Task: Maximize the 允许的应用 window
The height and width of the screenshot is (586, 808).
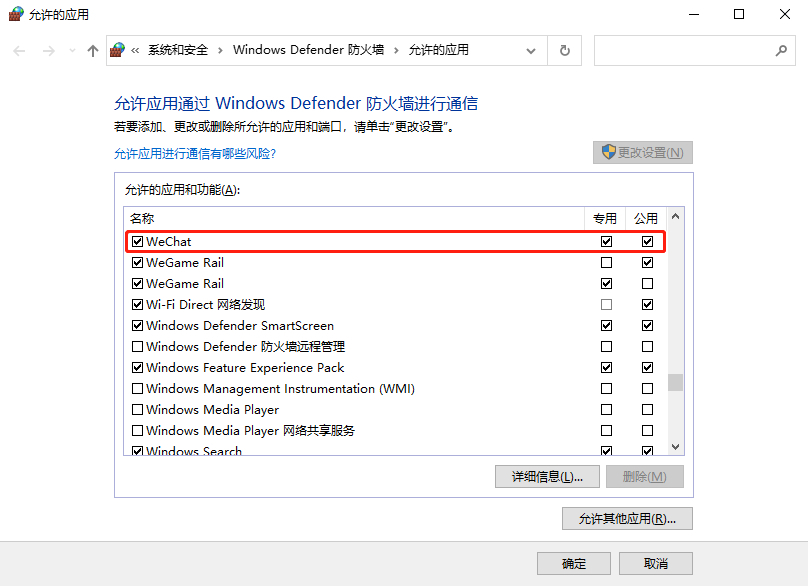Action: (x=739, y=14)
